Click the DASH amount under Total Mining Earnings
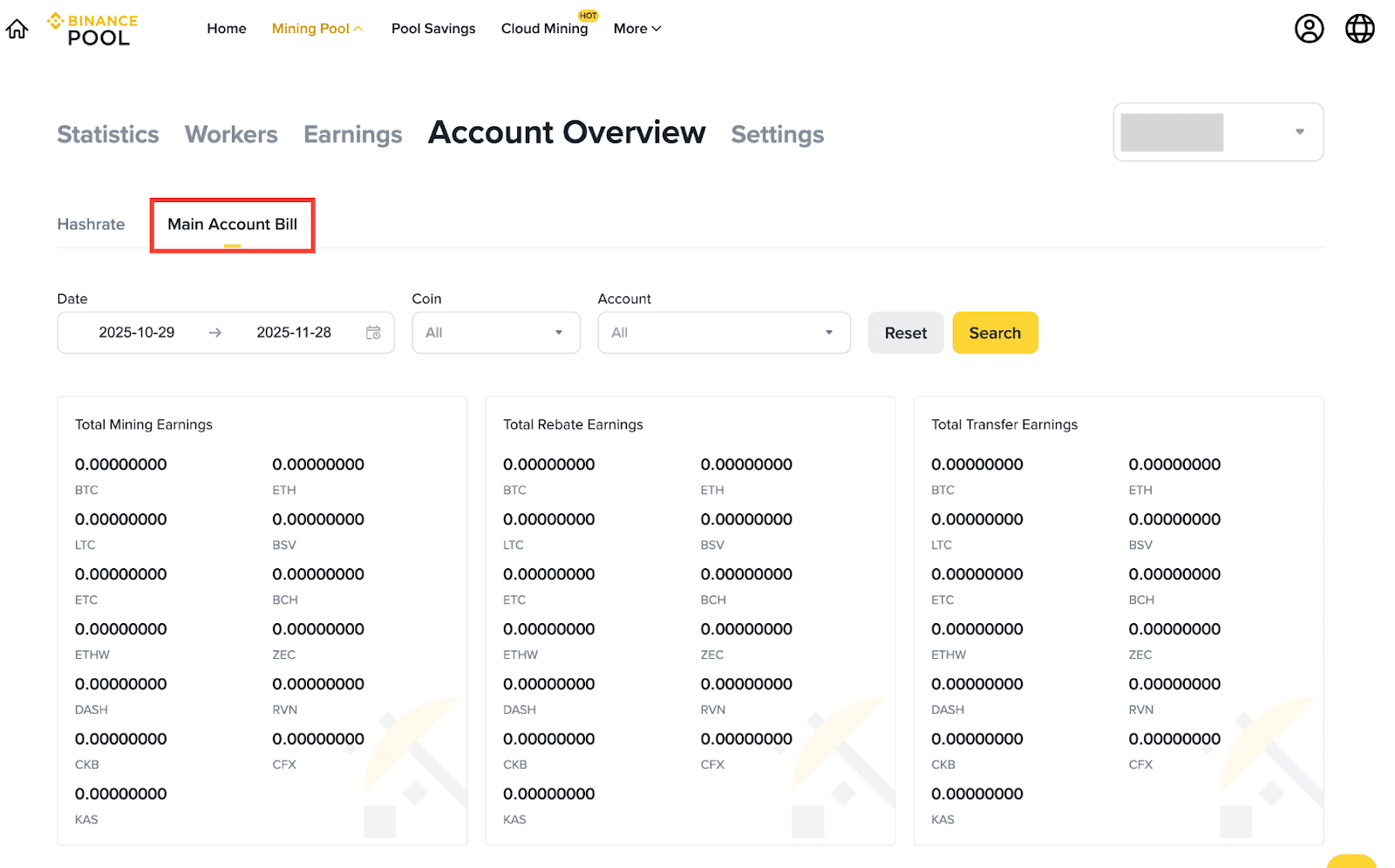Viewport: 1395px width, 868px height. [121, 684]
